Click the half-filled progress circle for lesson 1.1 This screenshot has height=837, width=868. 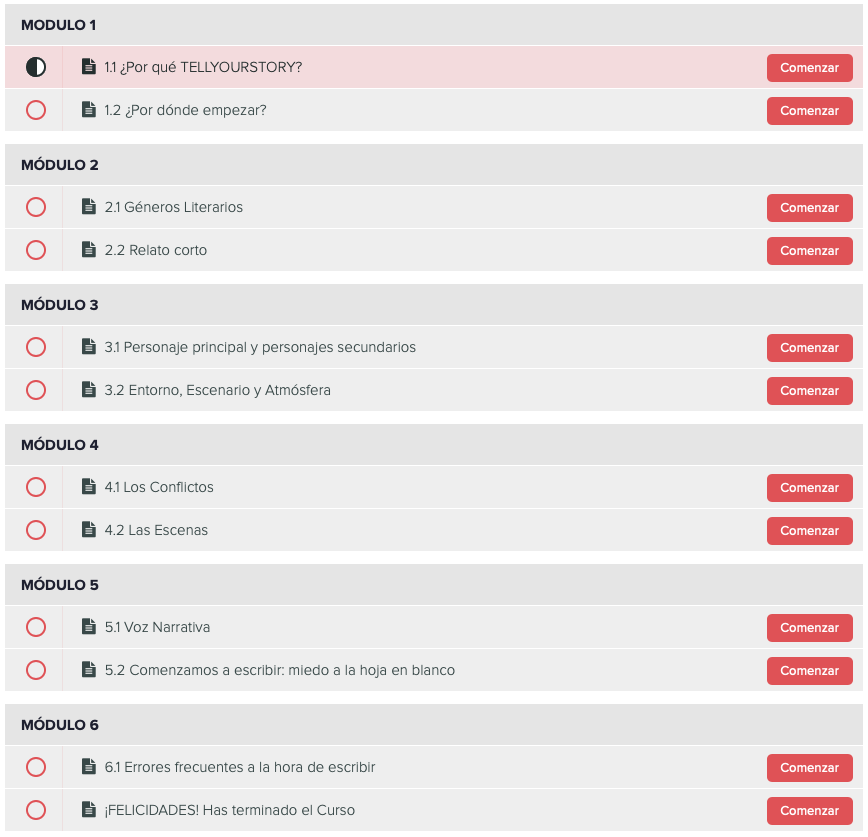[36, 67]
